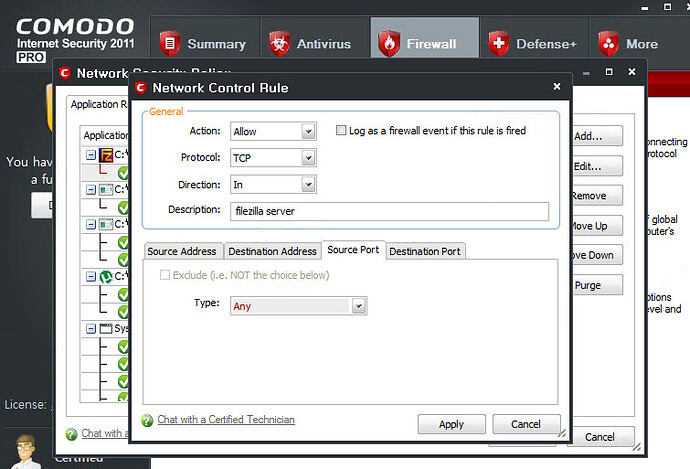Image resolution: width=690 pixels, height=469 pixels.
Task: Maximize the Network Security Policy window
Action: [609, 71]
